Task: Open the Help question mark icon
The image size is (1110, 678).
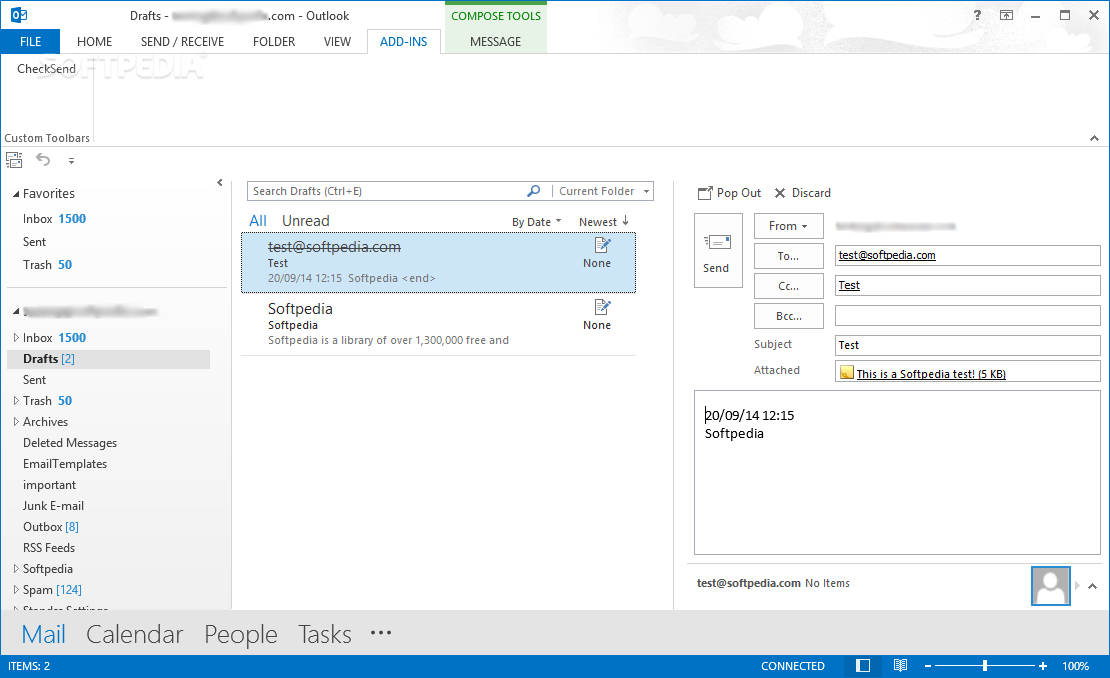Action: point(977,15)
